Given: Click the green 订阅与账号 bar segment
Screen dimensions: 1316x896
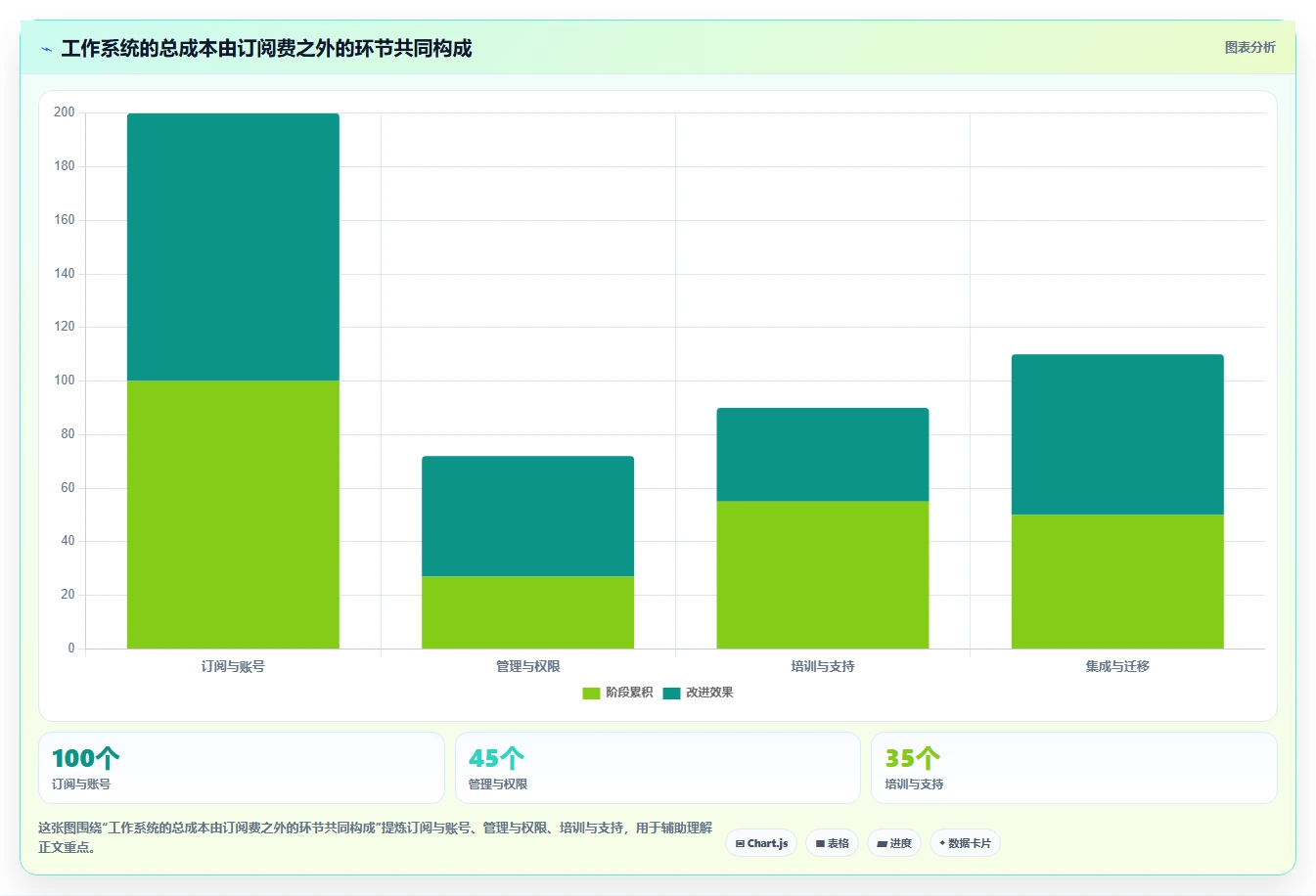Looking at the screenshot, I should pos(233,515).
